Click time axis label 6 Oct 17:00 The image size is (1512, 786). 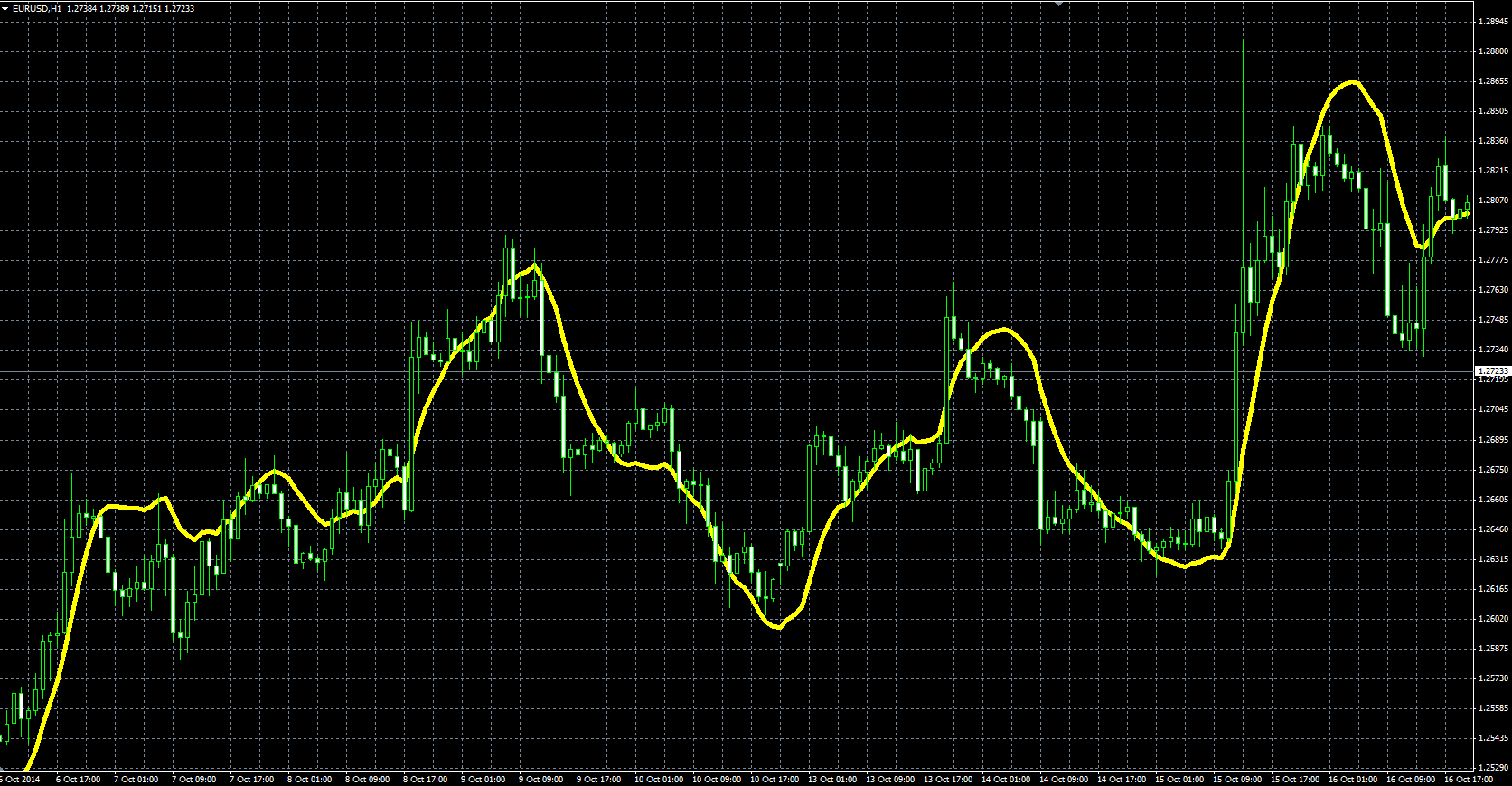(79, 779)
